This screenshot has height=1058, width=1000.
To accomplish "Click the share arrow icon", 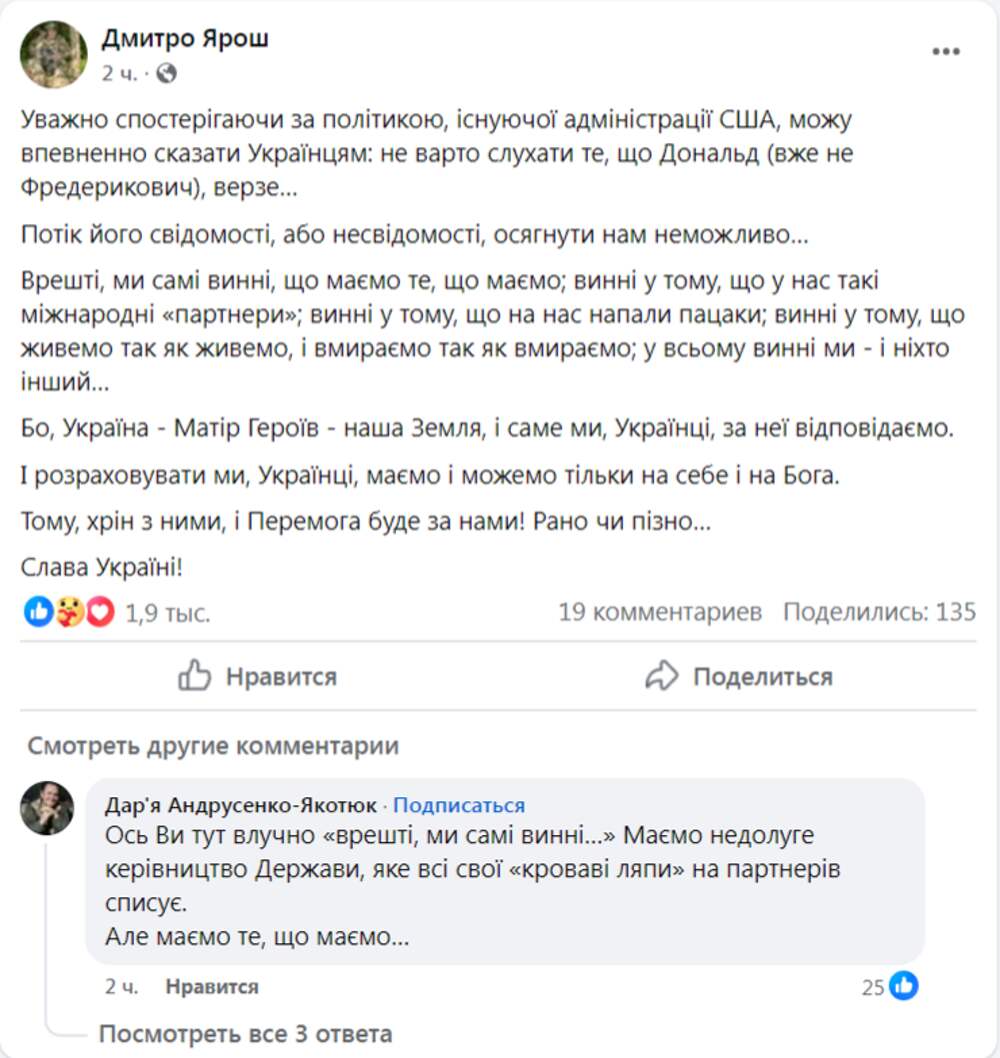I will click(x=662, y=677).
